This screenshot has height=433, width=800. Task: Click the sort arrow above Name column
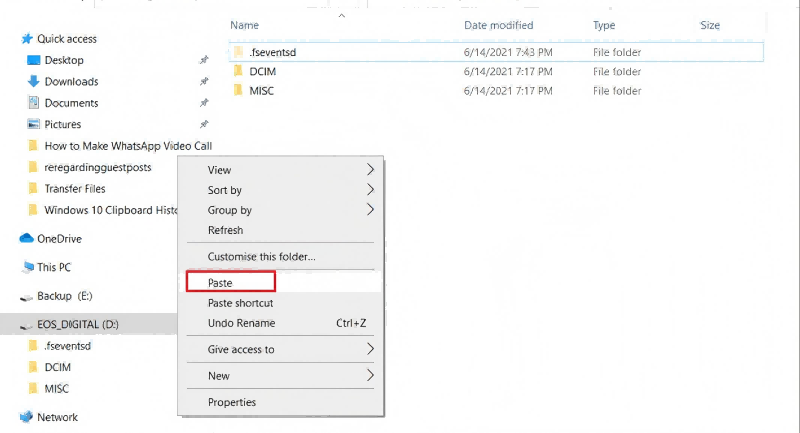[342, 16]
